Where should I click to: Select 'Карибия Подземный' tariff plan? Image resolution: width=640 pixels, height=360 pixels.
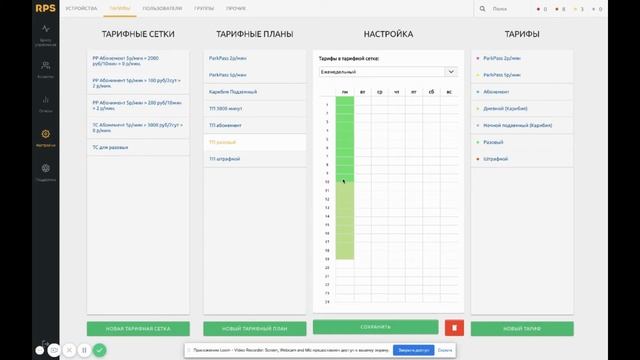(255, 92)
